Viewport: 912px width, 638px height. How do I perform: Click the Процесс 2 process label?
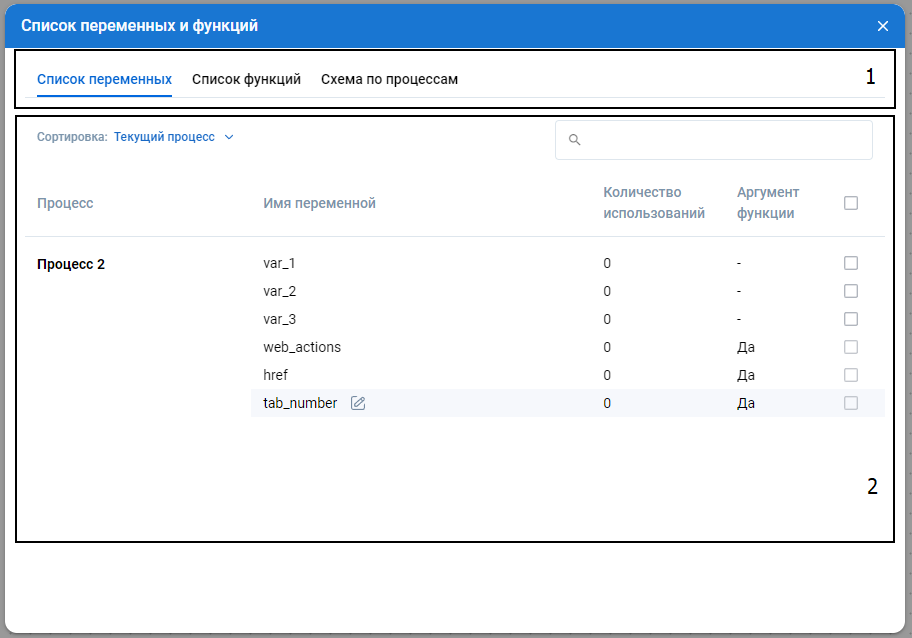71,264
